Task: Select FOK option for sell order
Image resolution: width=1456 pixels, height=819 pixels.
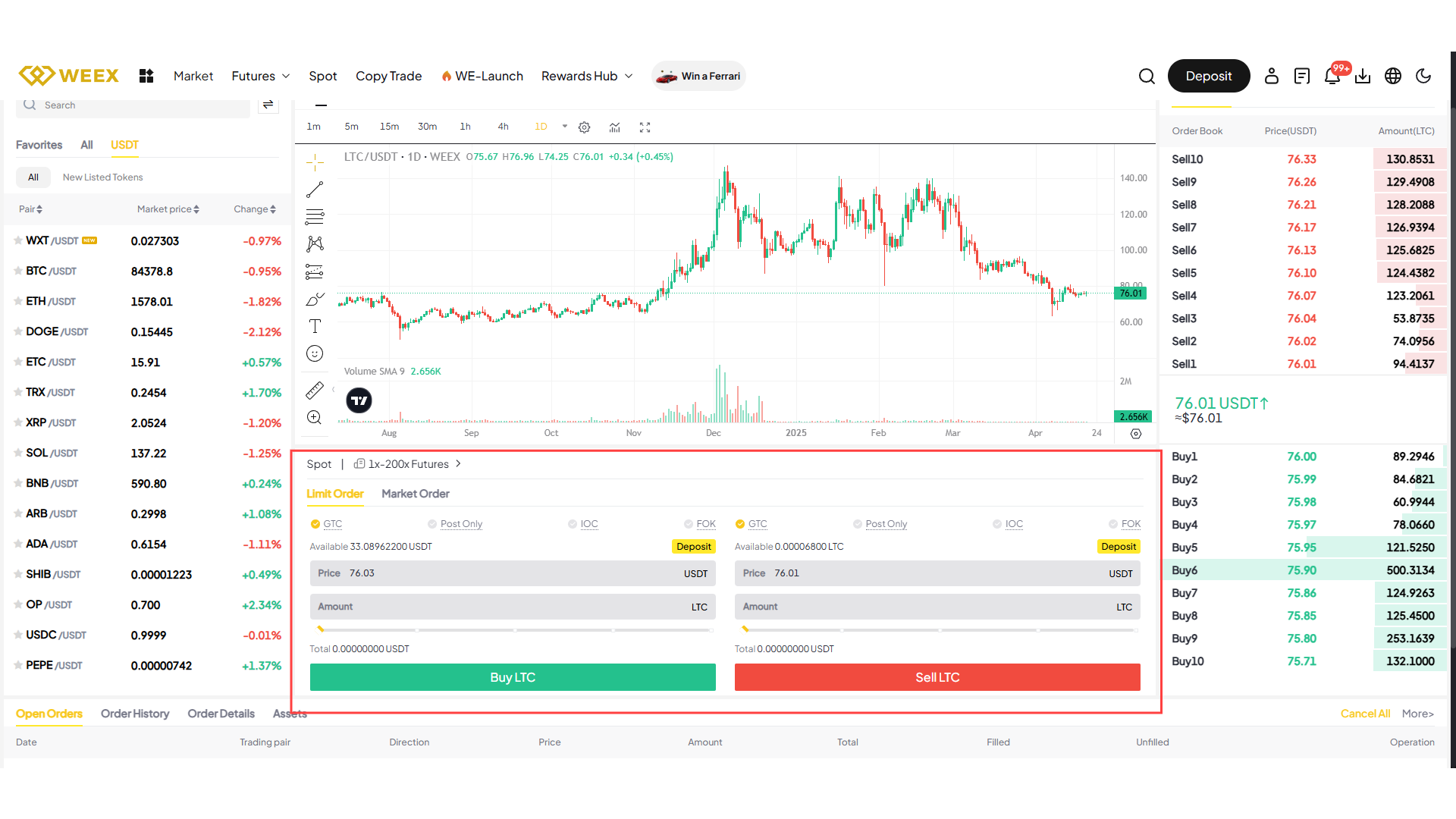Action: coord(1125,524)
